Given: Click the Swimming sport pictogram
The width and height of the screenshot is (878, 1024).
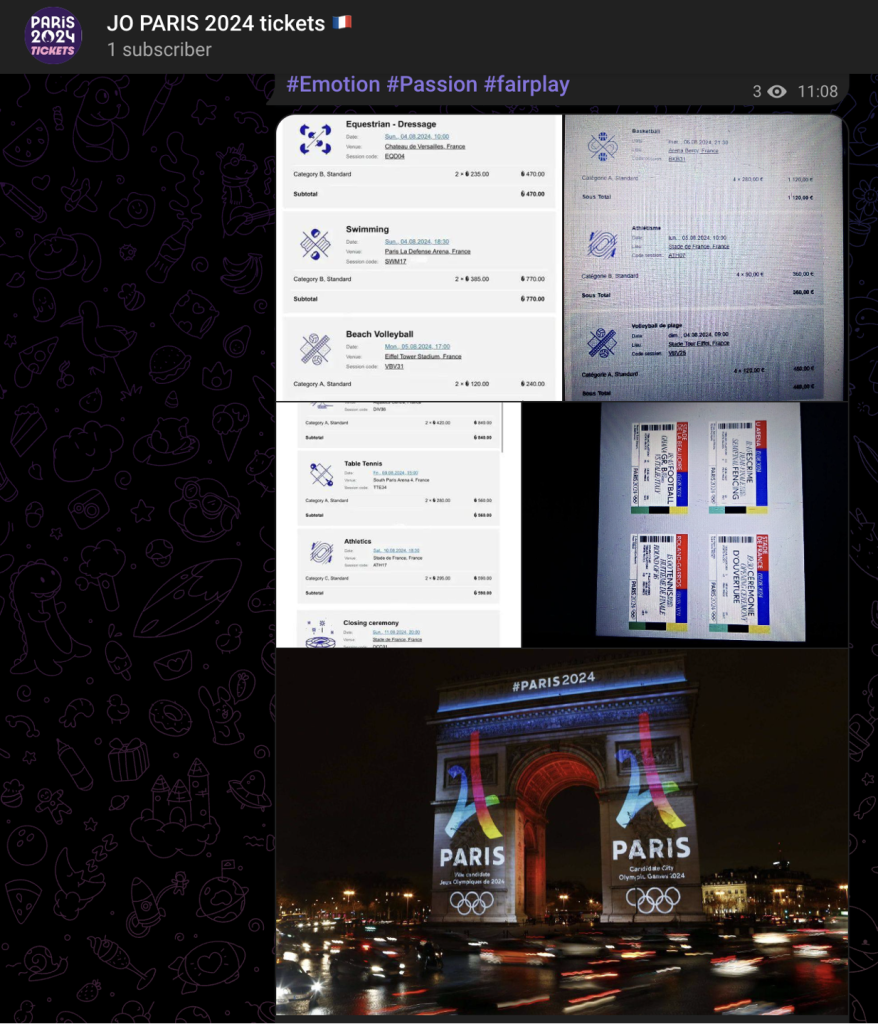Looking at the screenshot, I should [315, 243].
